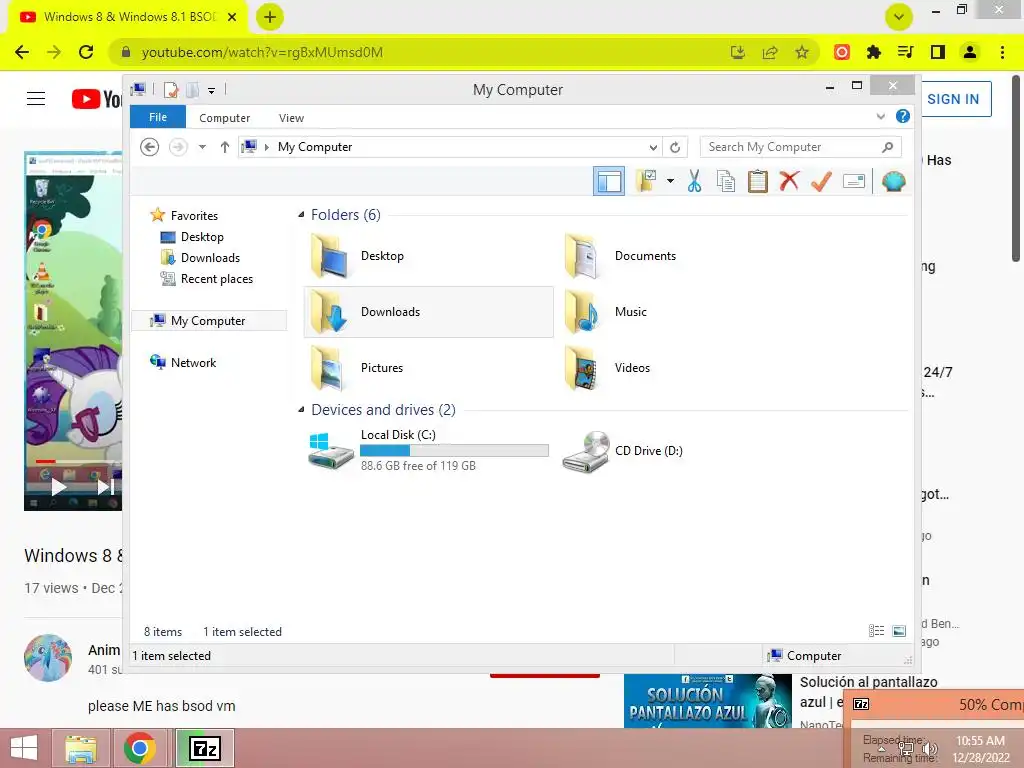Click Chrome reload page button
The width and height of the screenshot is (1024, 768).
(86, 52)
